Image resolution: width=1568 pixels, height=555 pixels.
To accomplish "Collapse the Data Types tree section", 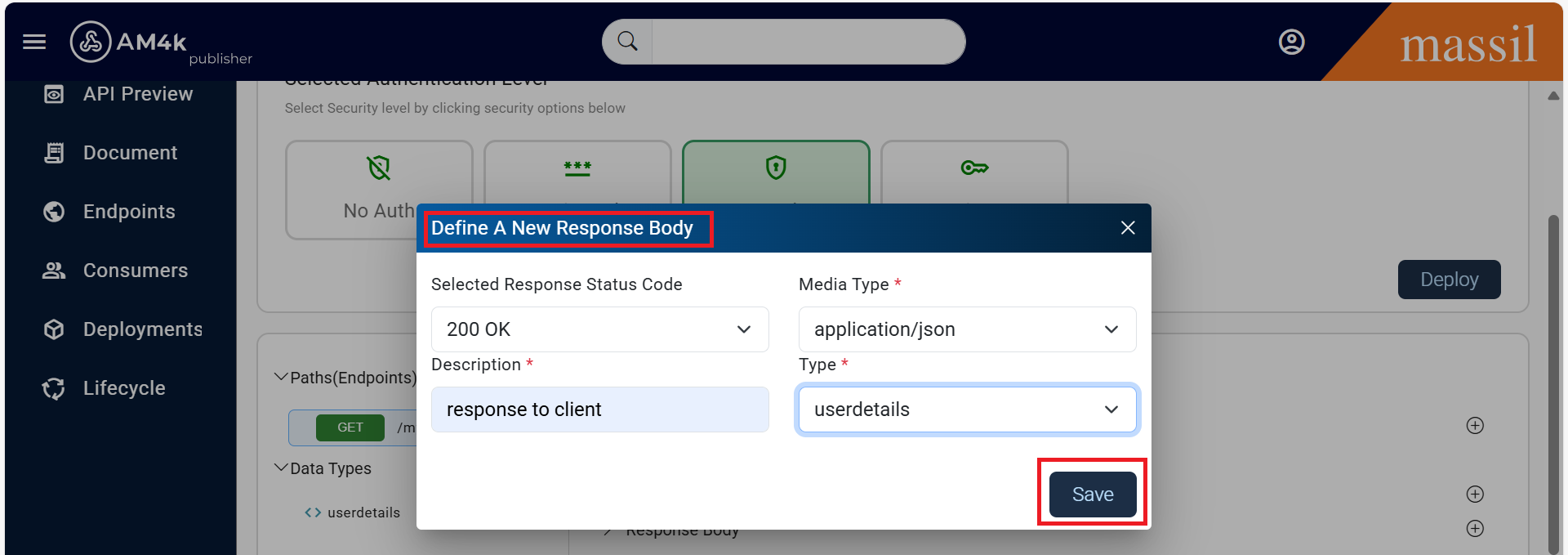I will pyautogui.click(x=281, y=468).
